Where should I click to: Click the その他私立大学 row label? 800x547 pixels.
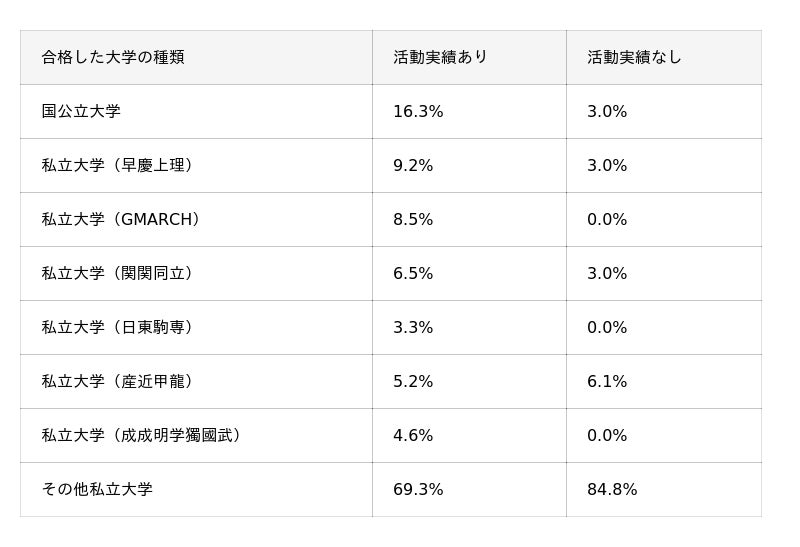[x=97, y=489]
